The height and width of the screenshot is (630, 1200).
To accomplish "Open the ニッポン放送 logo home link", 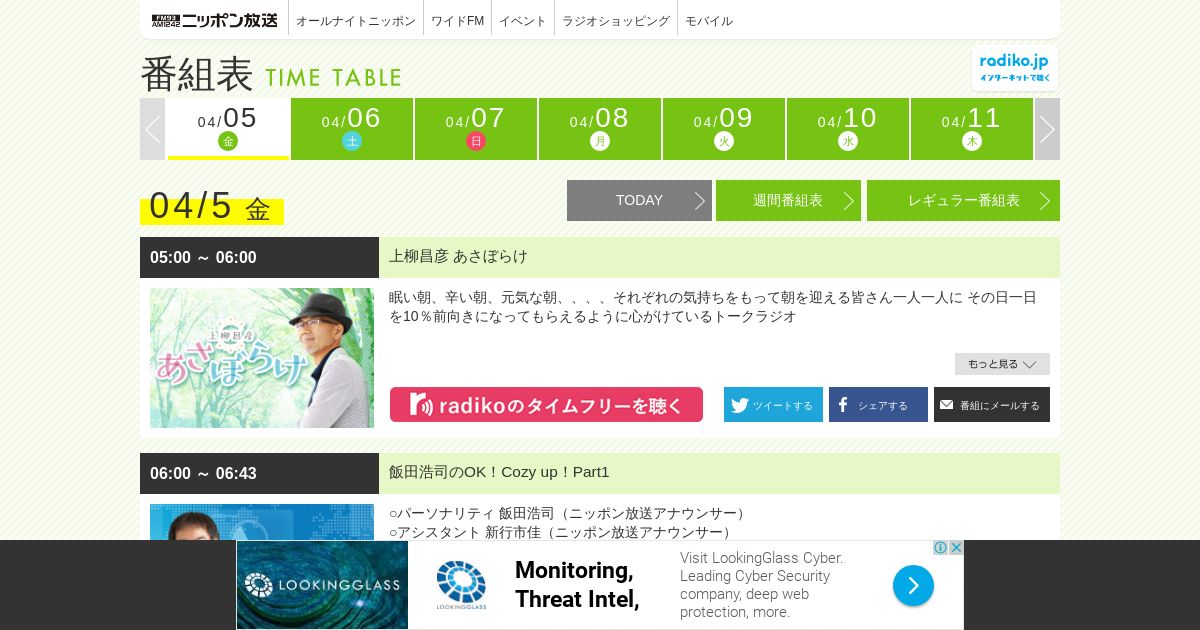I will (214, 20).
